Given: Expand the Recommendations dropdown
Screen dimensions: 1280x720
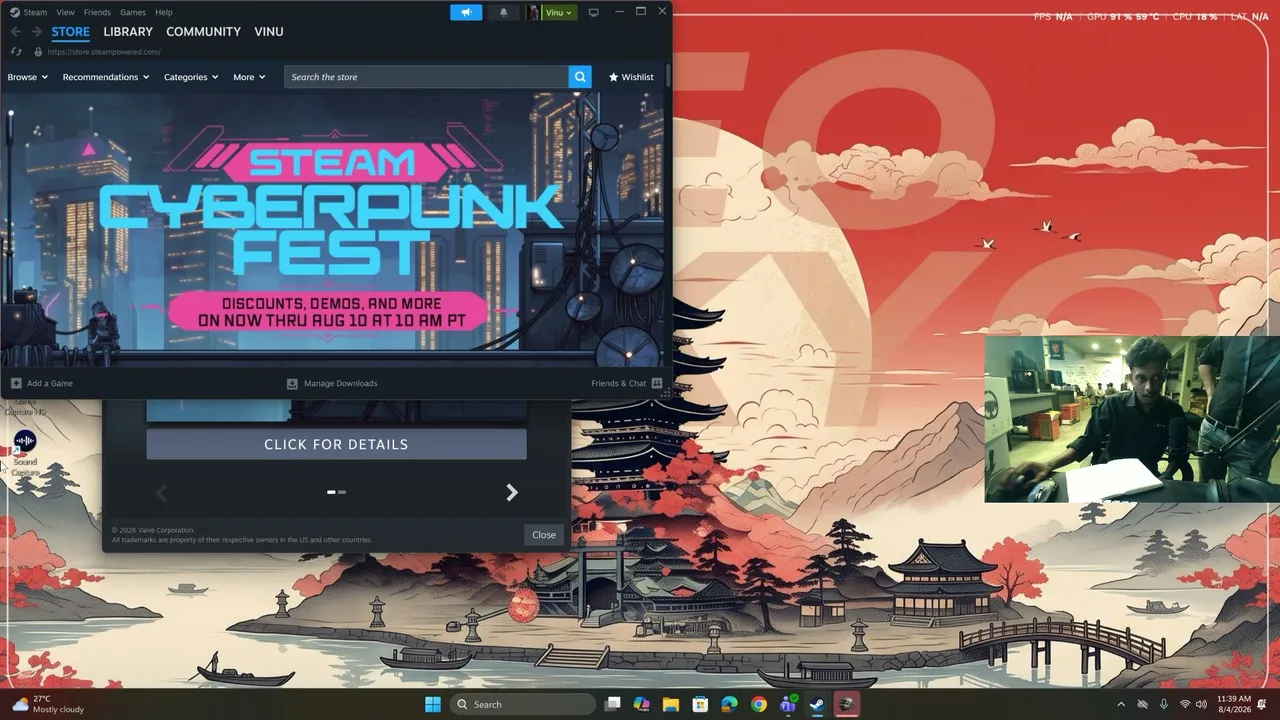Looking at the screenshot, I should tap(106, 77).
